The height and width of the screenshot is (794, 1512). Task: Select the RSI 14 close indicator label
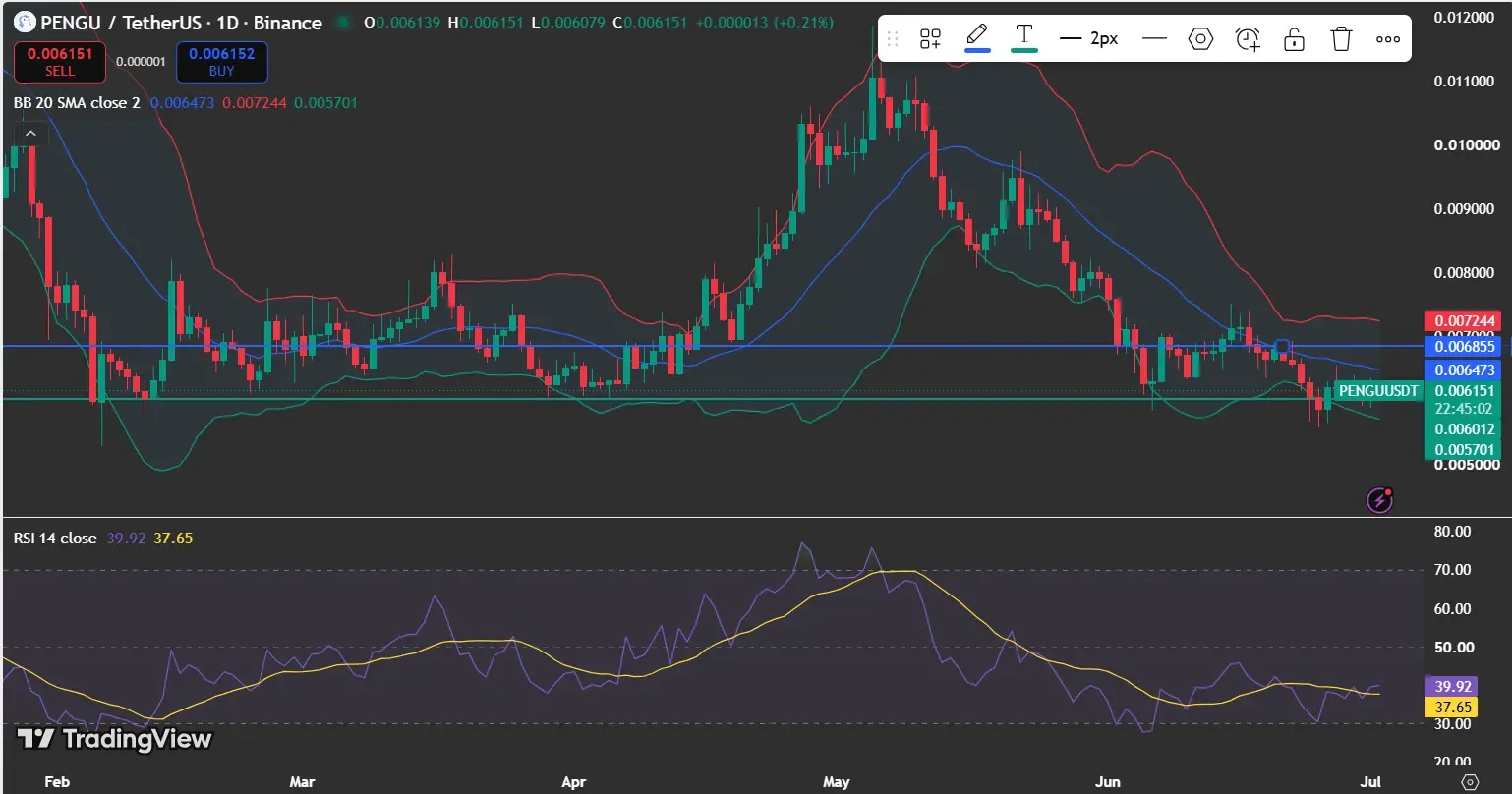coord(55,538)
